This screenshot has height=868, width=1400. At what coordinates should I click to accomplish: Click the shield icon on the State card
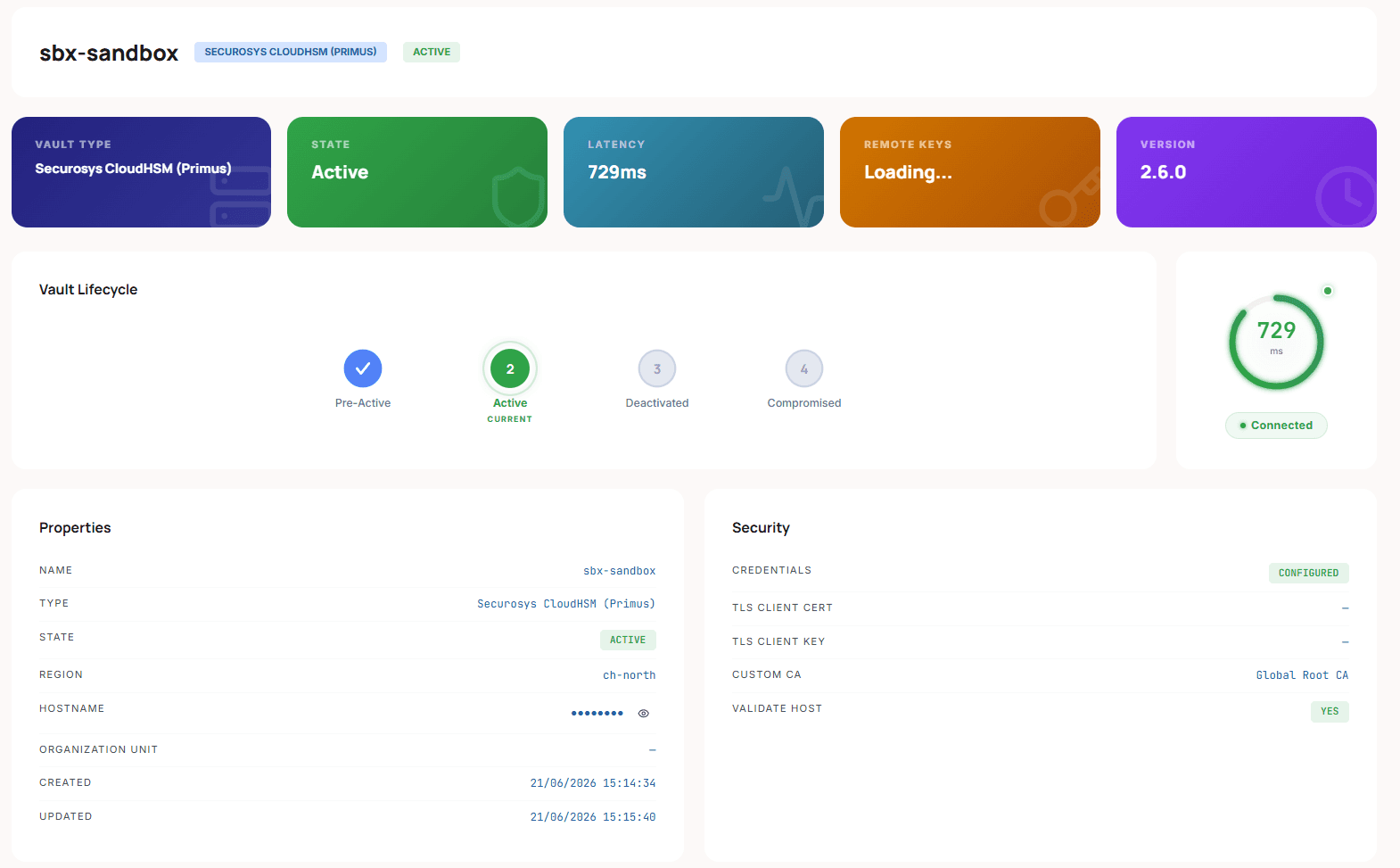518,197
